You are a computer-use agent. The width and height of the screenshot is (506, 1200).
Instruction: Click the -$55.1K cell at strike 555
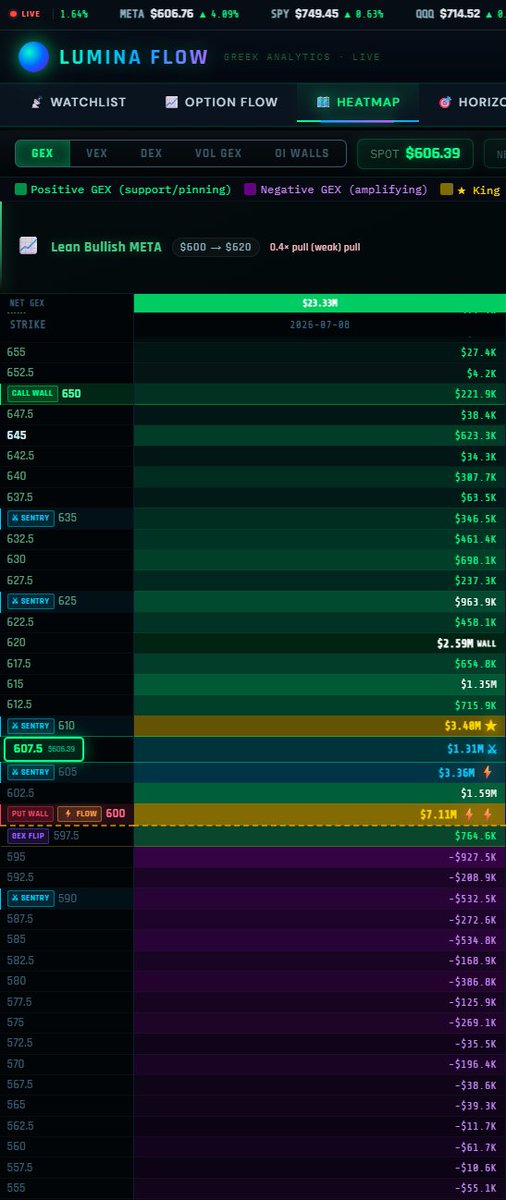tap(320, 1188)
